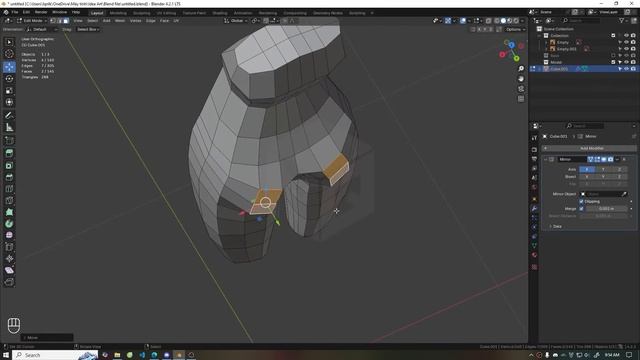
Task: Switch perspective/orthographic view icon
Action: [x=521, y=99]
